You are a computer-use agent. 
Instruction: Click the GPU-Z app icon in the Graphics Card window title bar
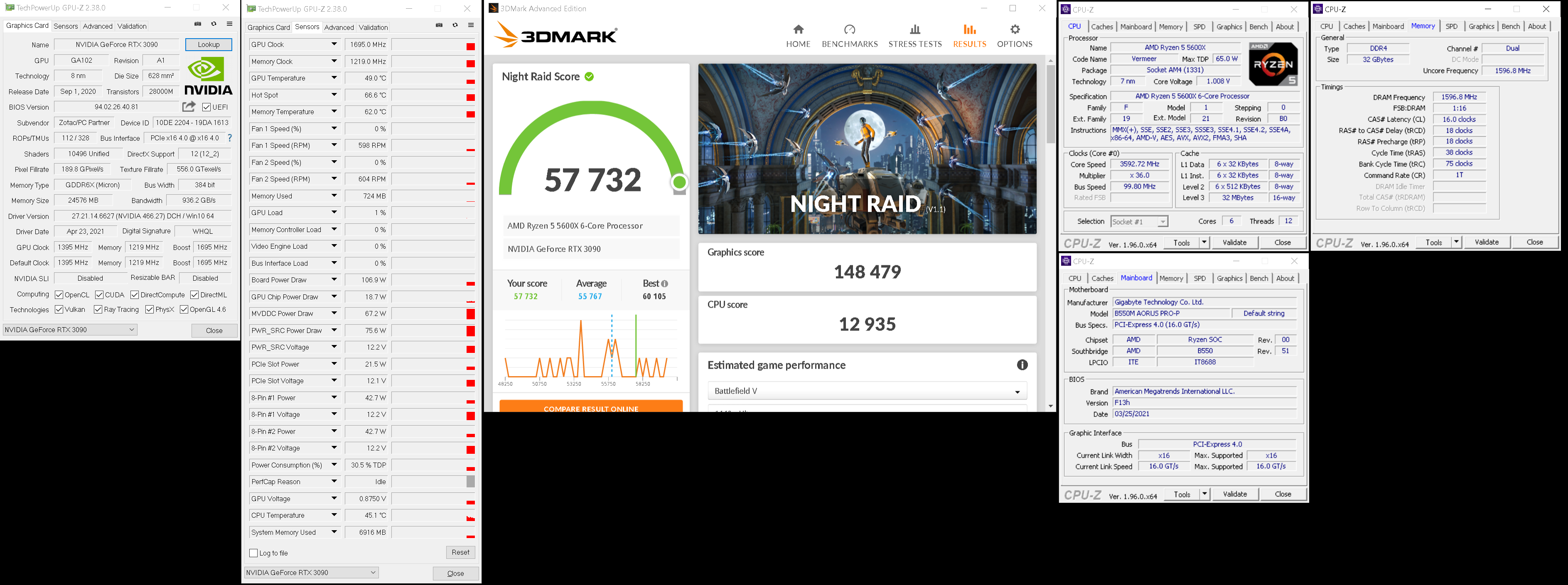pos(9,8)
